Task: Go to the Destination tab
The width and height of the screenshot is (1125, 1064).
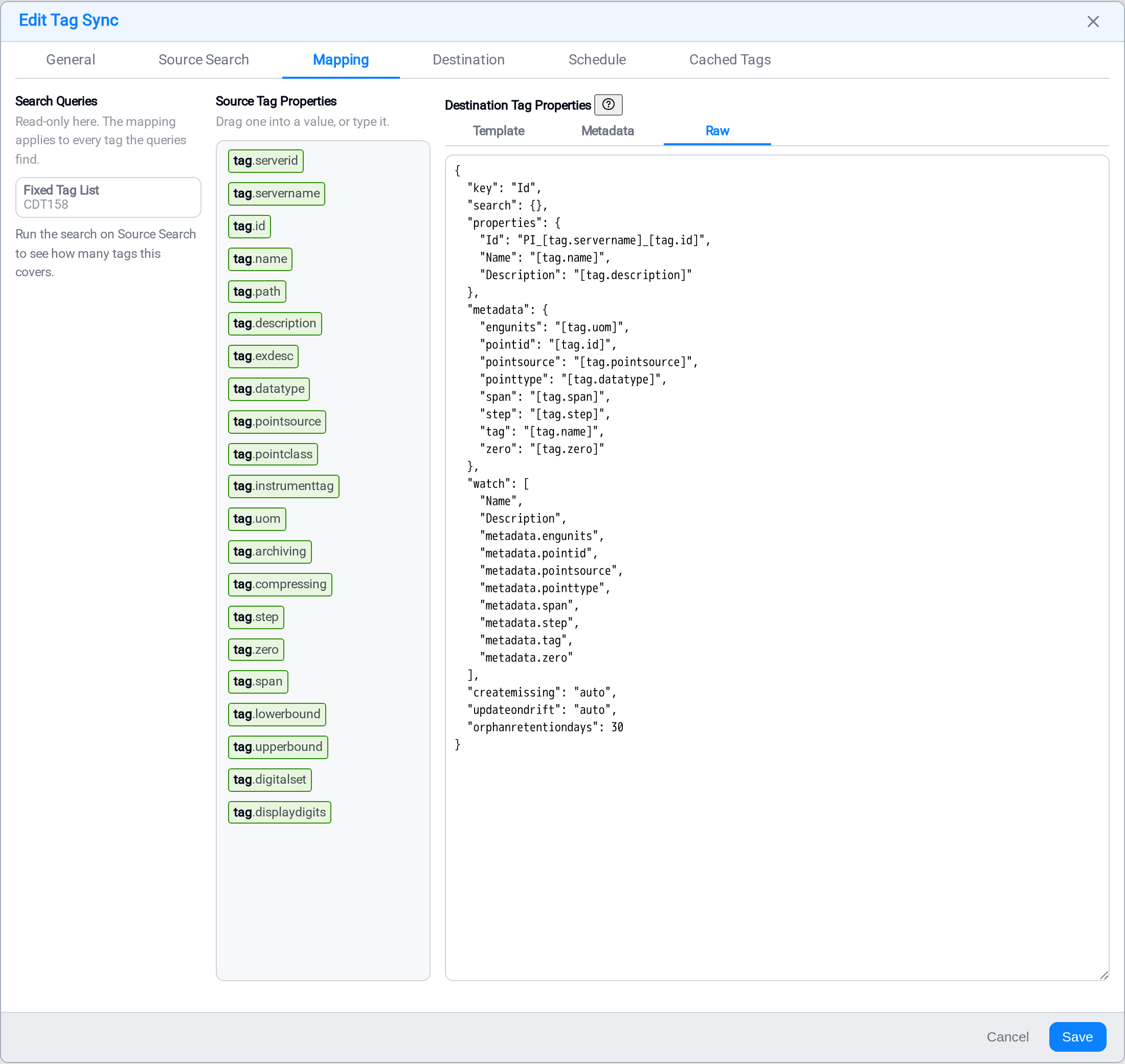Action: [x=468, y=59]
